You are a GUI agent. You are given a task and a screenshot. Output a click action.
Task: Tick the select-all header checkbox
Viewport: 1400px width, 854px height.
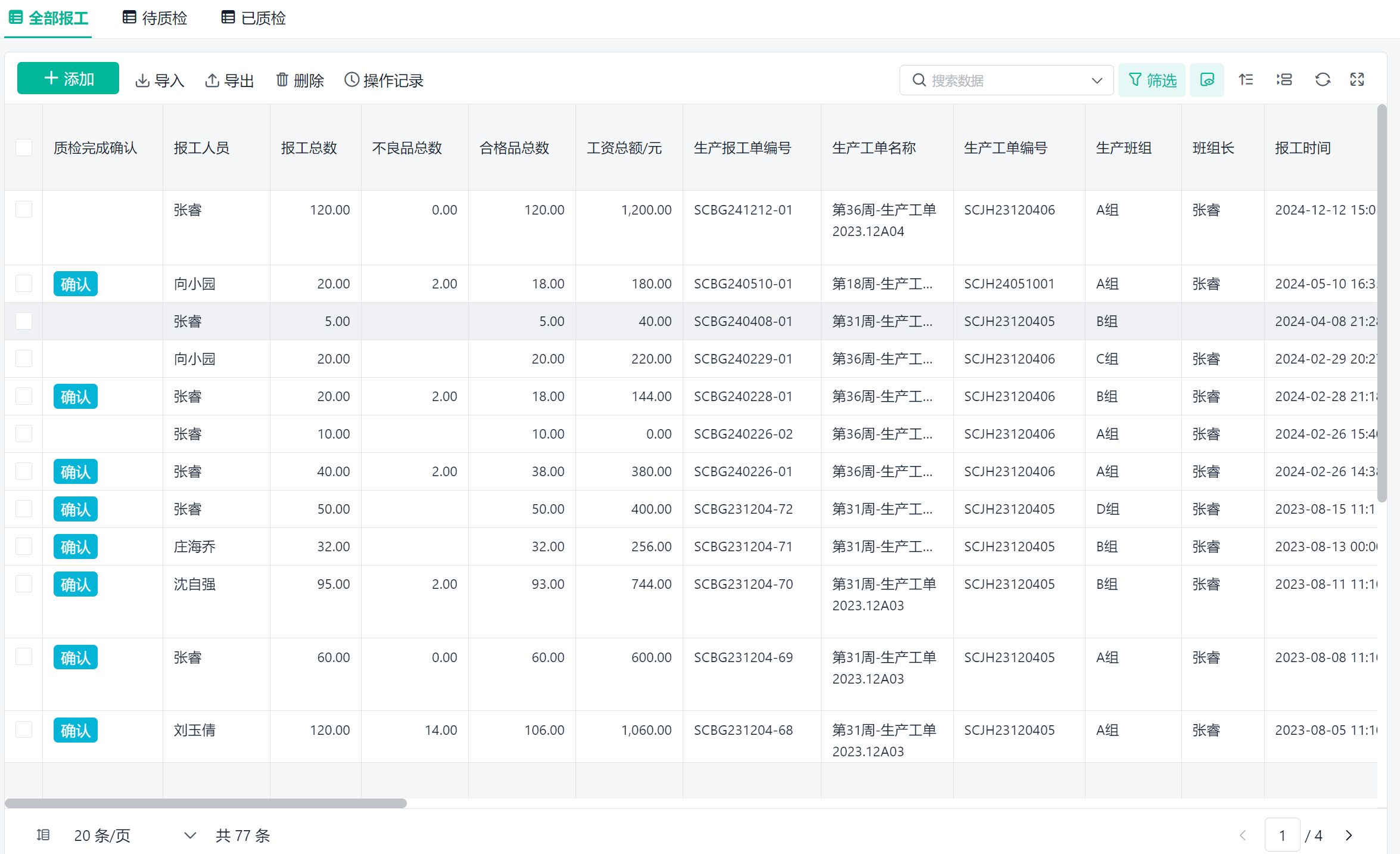coord(24,147)
